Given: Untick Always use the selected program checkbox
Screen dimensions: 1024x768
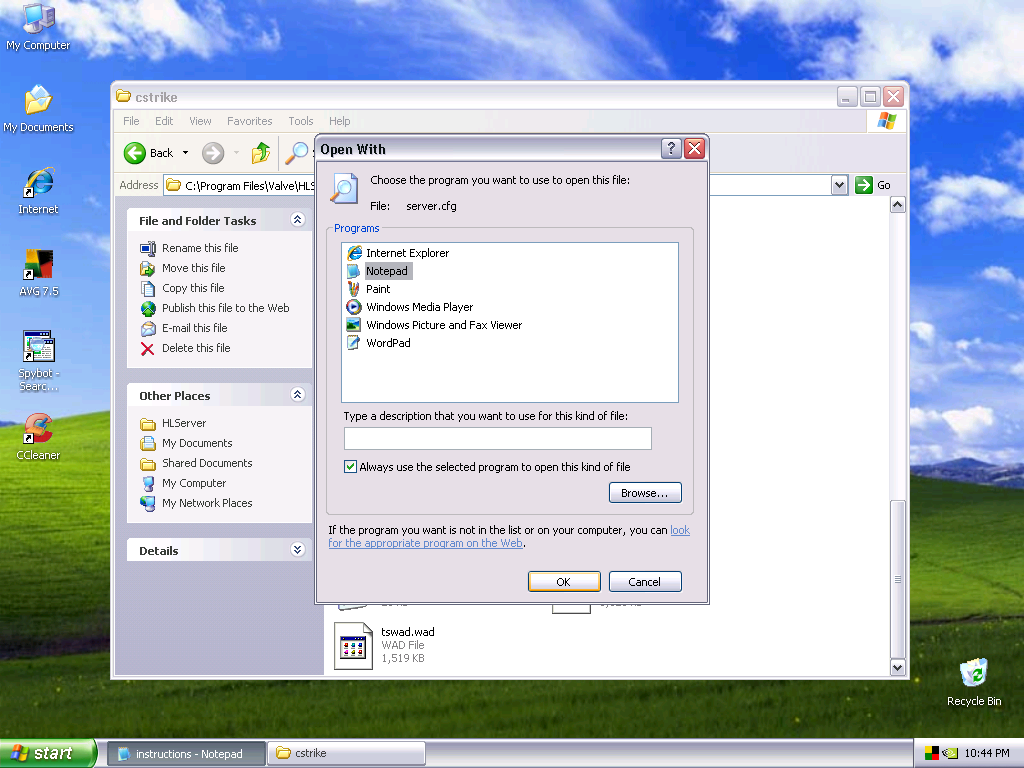Looking at the screenshot, I should (351, 466).
